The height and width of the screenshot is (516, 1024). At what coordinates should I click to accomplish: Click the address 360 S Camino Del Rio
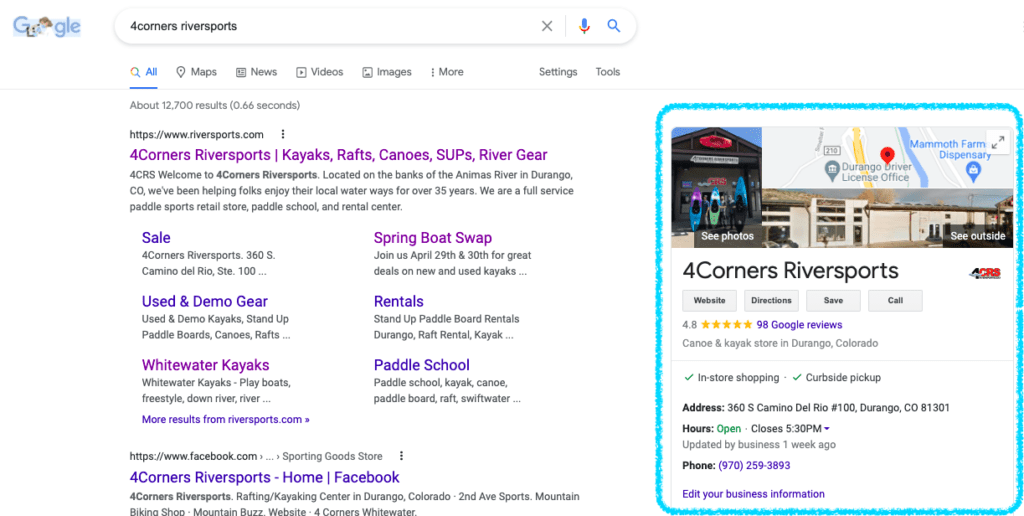click(837, 408)
